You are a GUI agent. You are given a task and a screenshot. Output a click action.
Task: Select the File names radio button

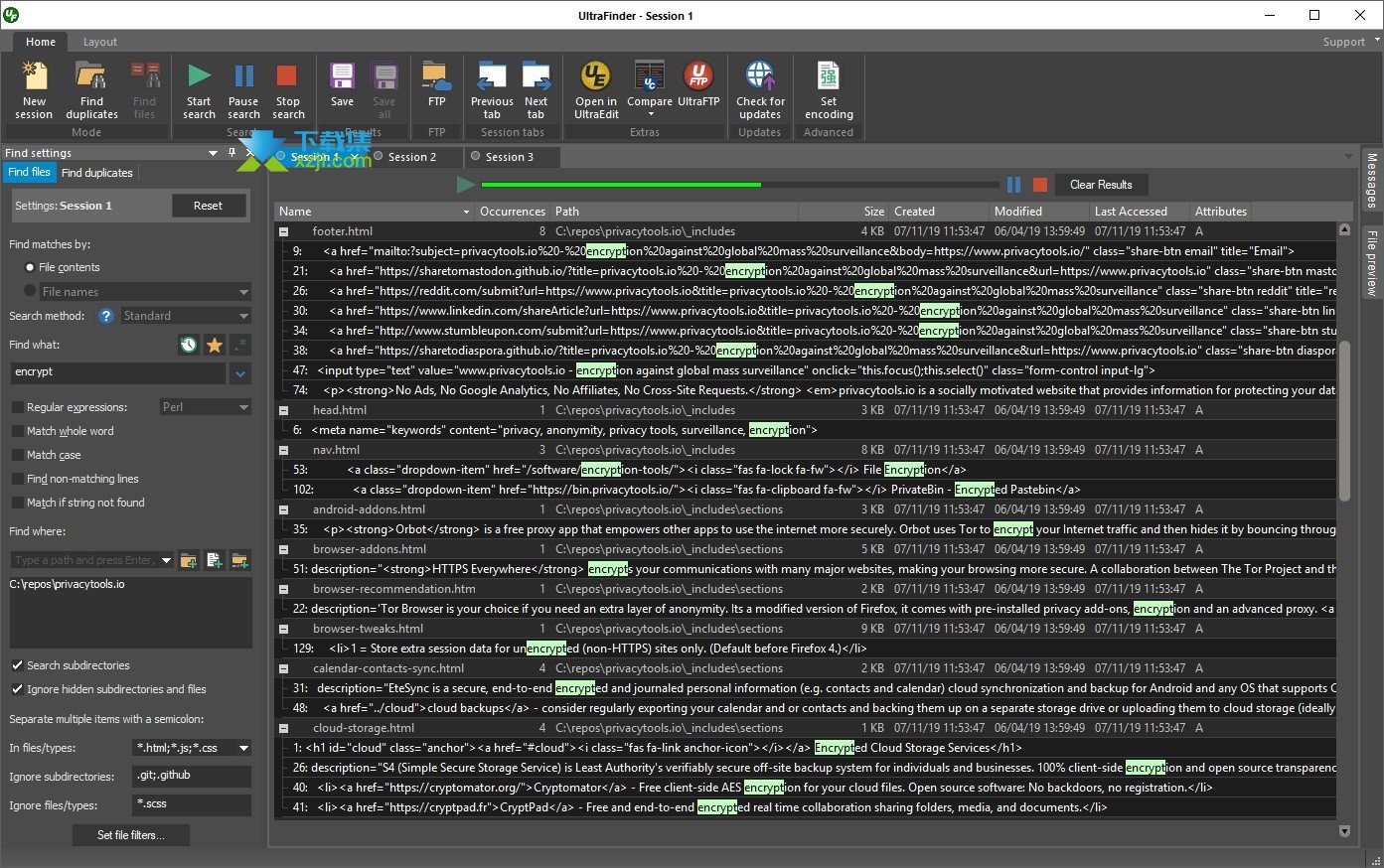[30, 291]
